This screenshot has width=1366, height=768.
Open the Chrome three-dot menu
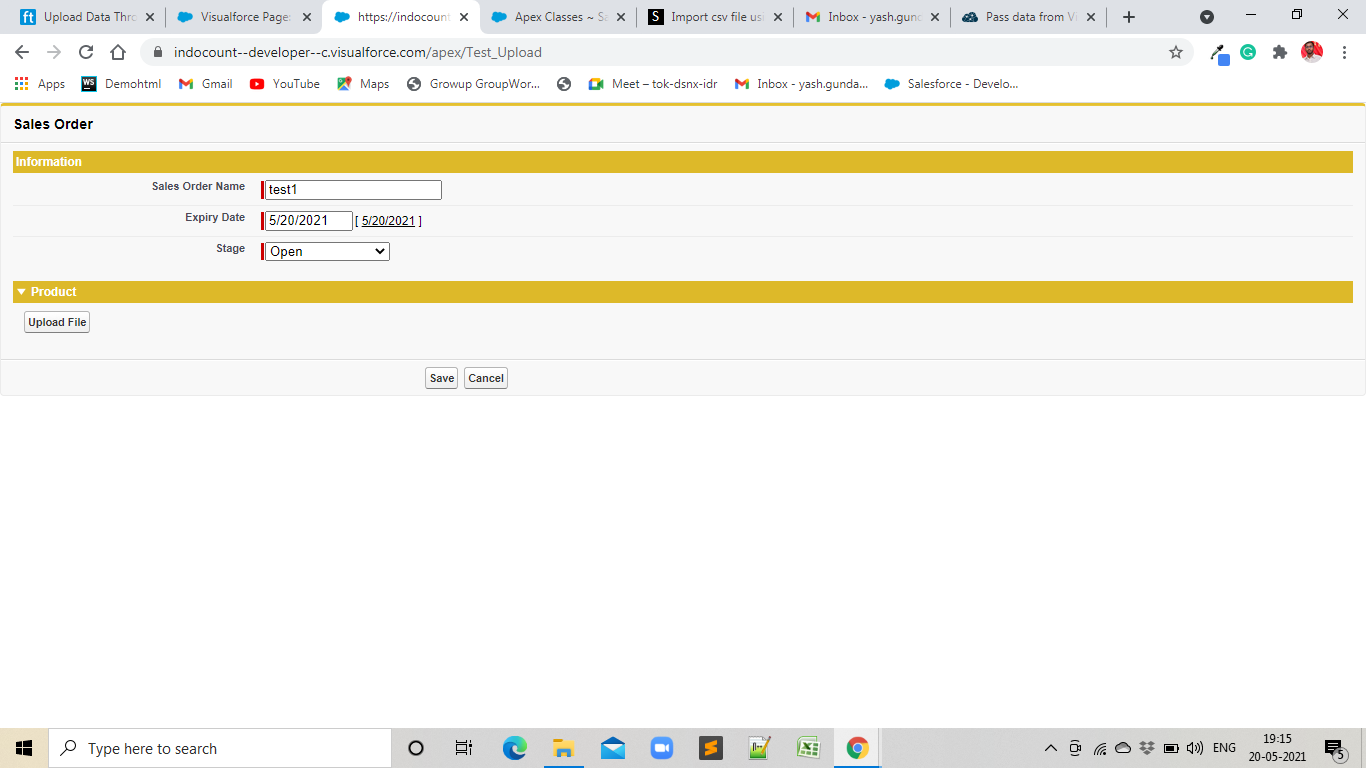coord(1343,52)
